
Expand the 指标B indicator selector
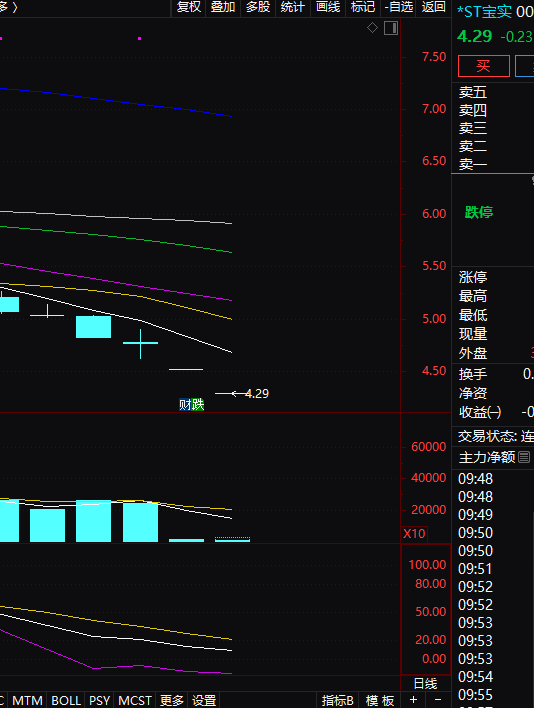(x=338, y=700)
